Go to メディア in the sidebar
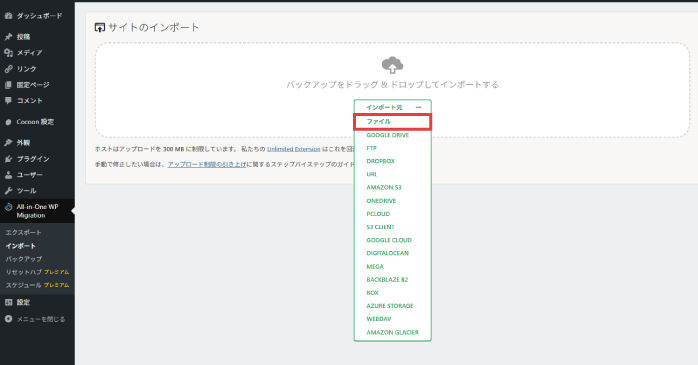The width and height of the screenshot is (698, 365). pos(29,53)
